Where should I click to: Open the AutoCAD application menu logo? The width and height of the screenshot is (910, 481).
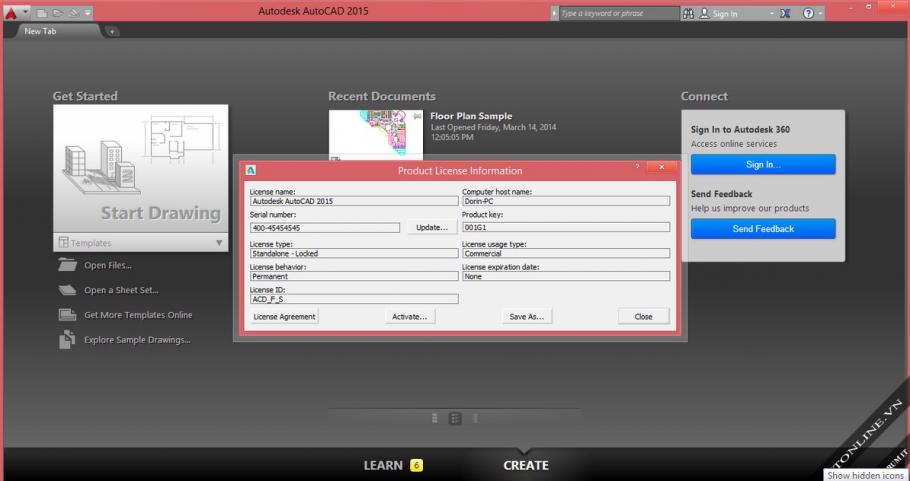click(x=11, y=13)
